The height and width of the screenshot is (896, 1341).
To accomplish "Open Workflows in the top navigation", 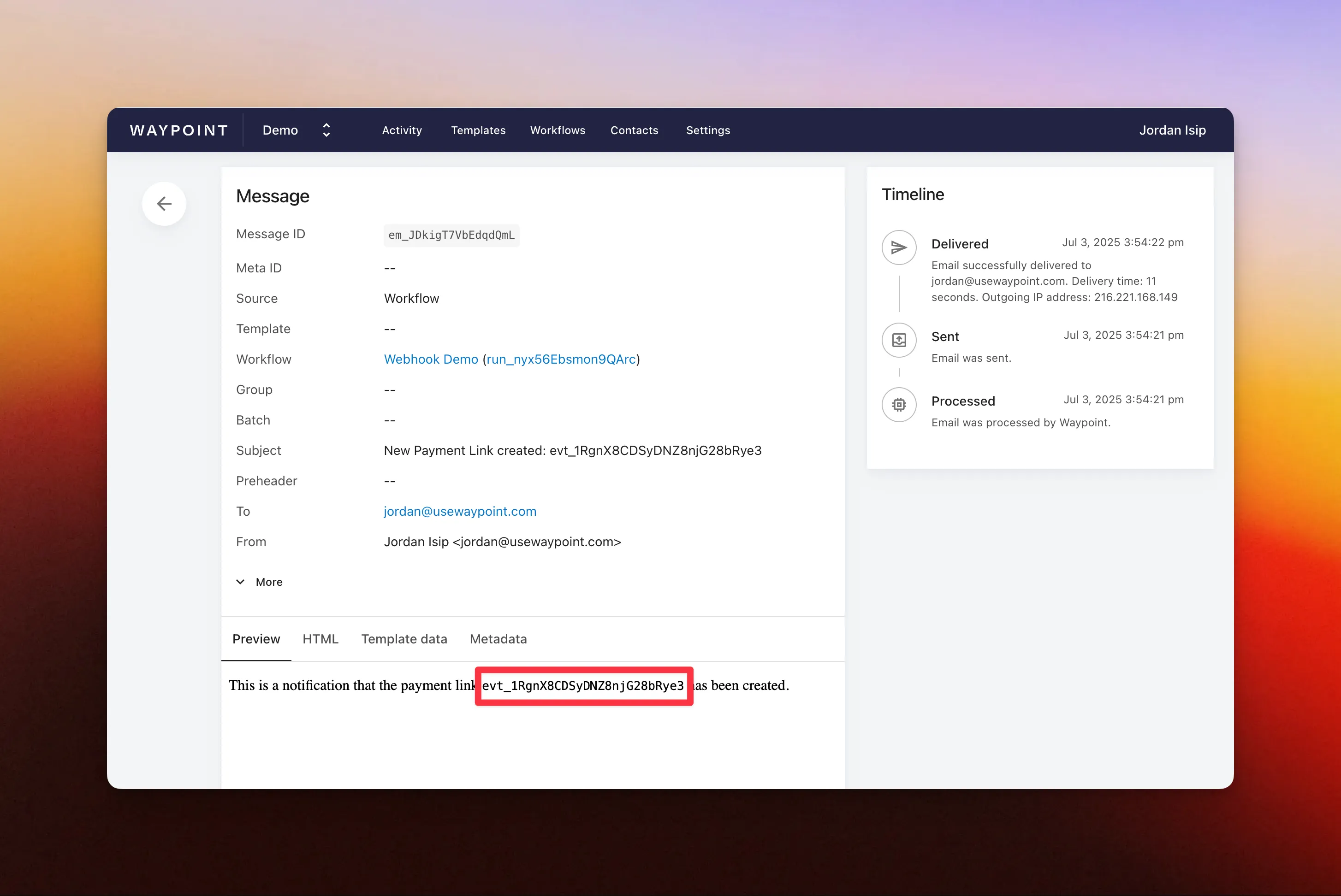I will tap(558, 130).
